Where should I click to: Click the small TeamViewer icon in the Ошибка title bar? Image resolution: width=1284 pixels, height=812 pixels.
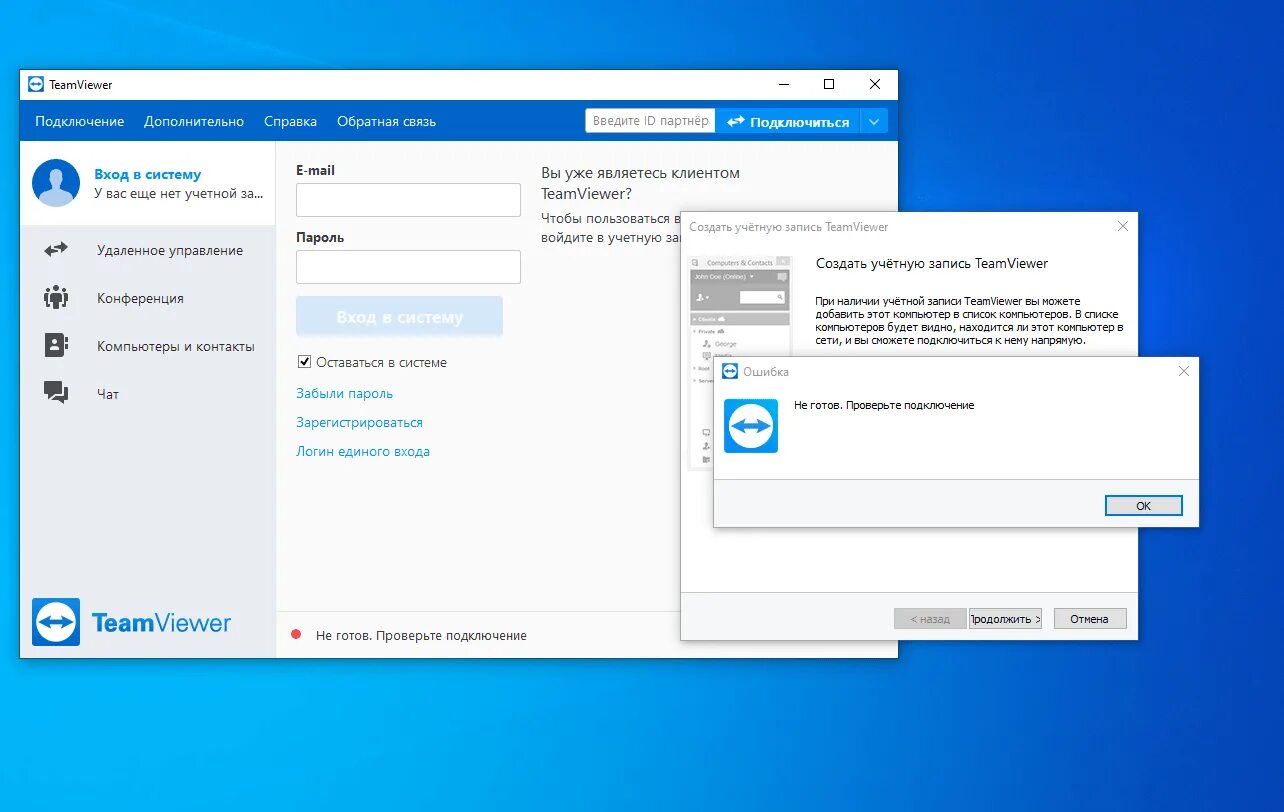coord(730,371)
